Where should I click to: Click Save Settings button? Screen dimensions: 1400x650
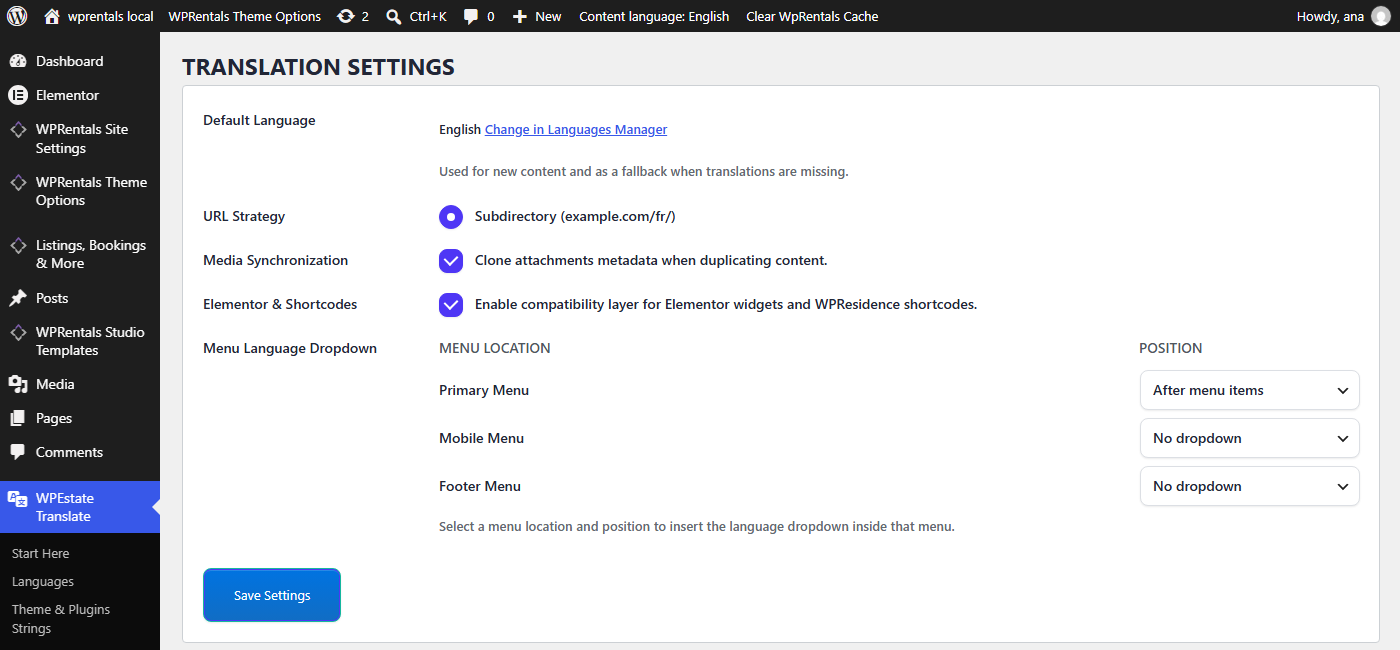click(272, 595)
